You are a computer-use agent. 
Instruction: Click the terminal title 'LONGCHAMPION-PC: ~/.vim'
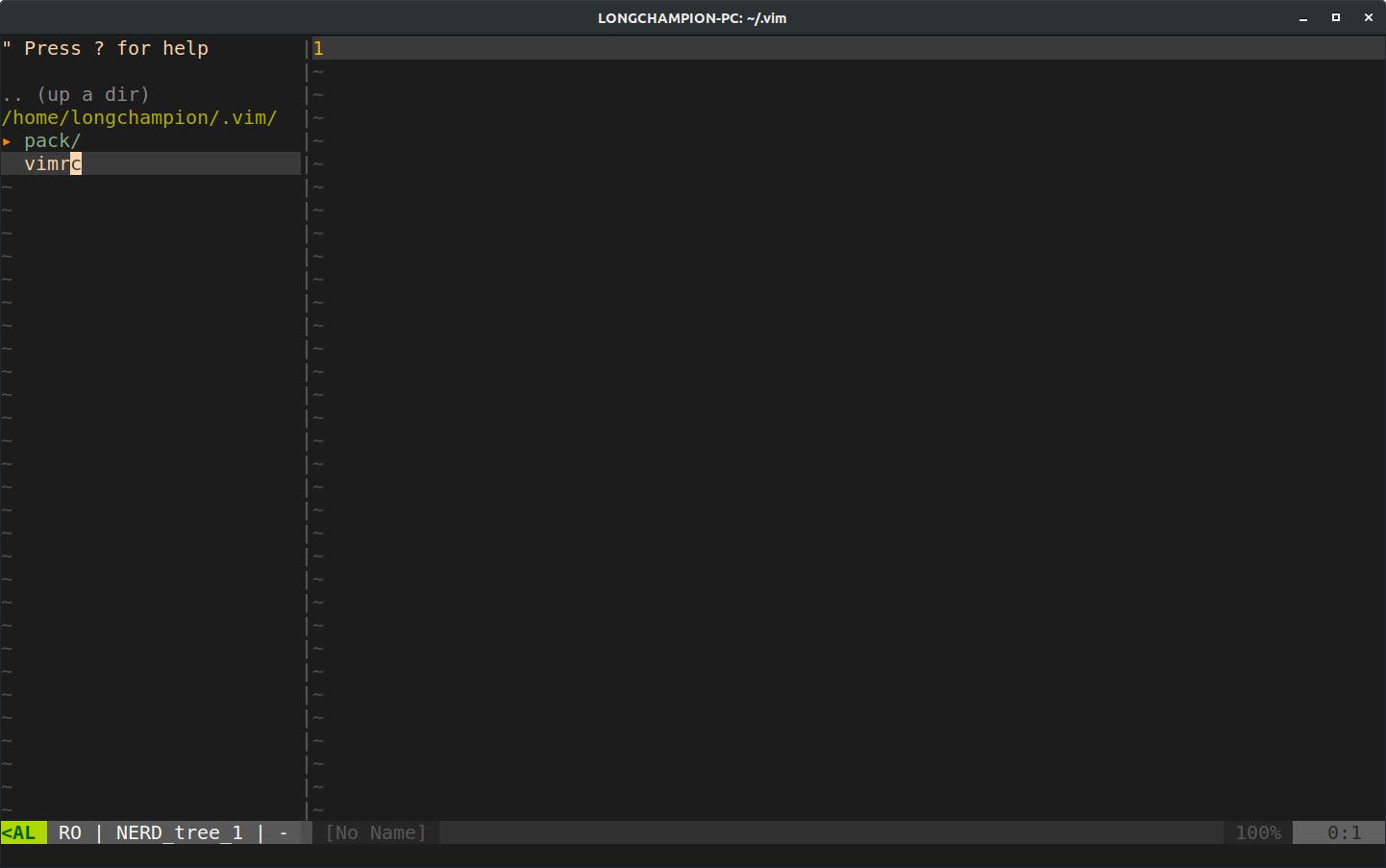[692, 17]
